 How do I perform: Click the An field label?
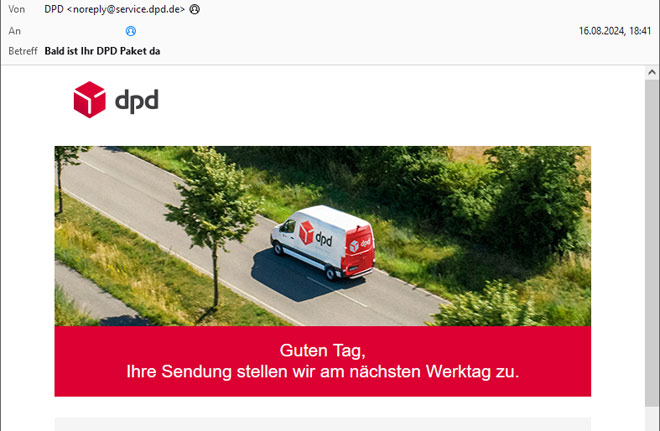point(14,31)
